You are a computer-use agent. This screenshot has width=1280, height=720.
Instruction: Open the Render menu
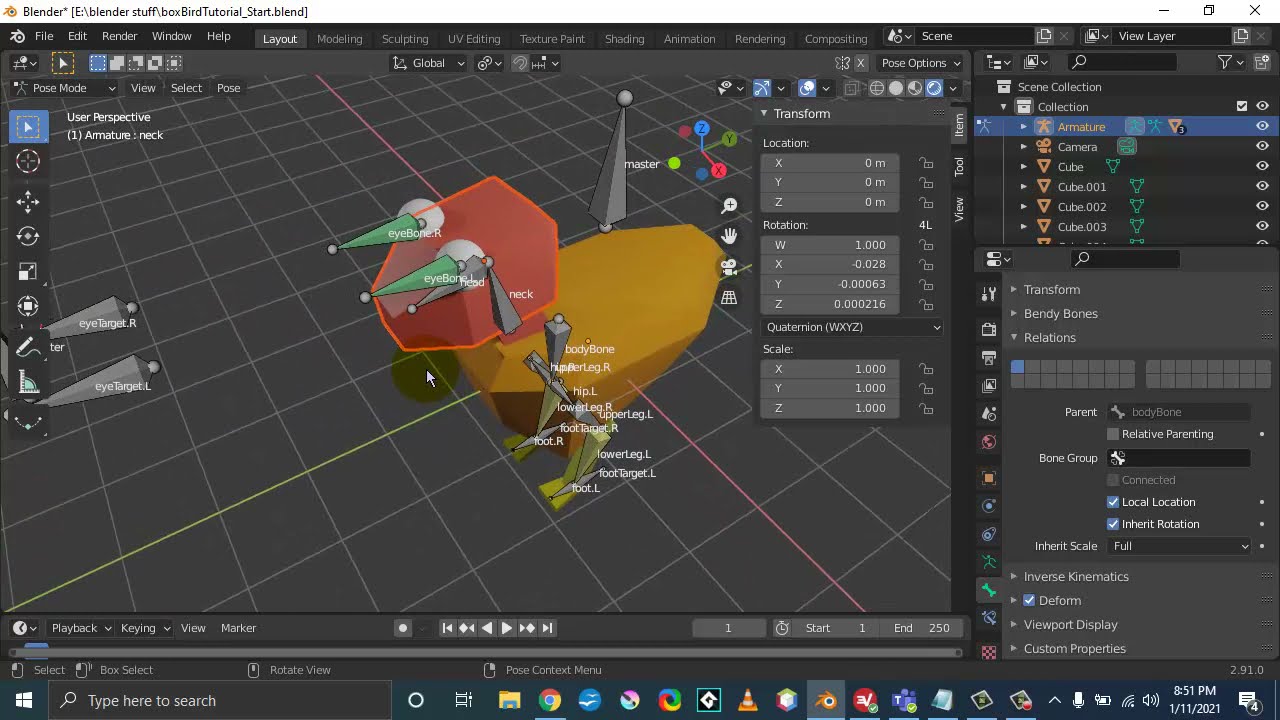pyautogui.click(x=119, y=36)
